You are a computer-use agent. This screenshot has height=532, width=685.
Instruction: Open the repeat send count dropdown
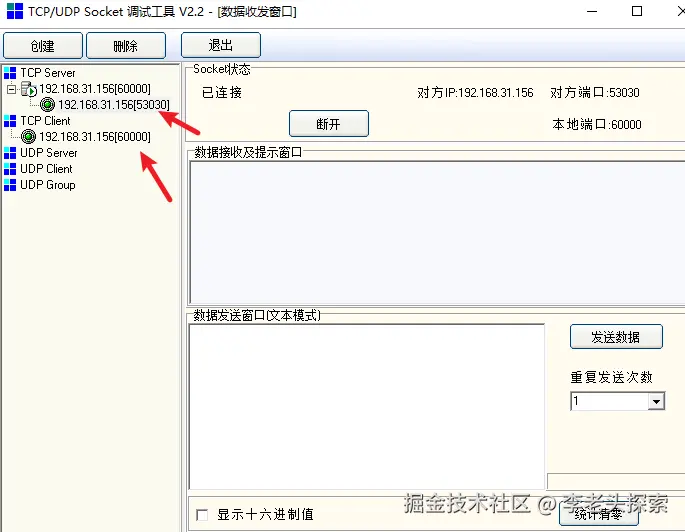656,401
